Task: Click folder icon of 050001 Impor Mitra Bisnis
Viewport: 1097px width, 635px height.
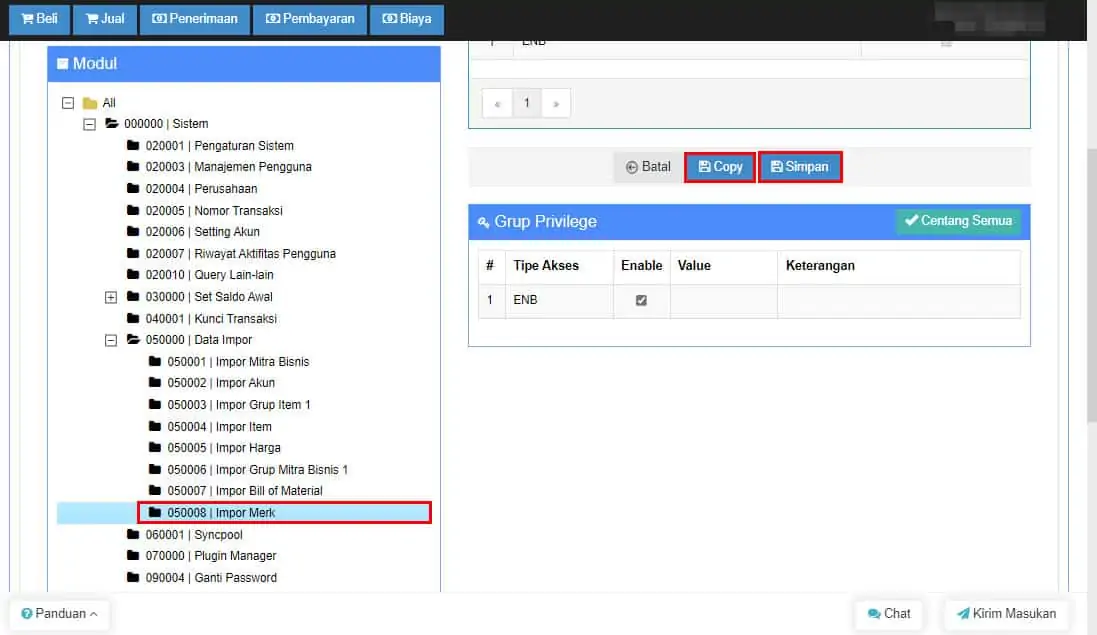Action: (155, 361)
